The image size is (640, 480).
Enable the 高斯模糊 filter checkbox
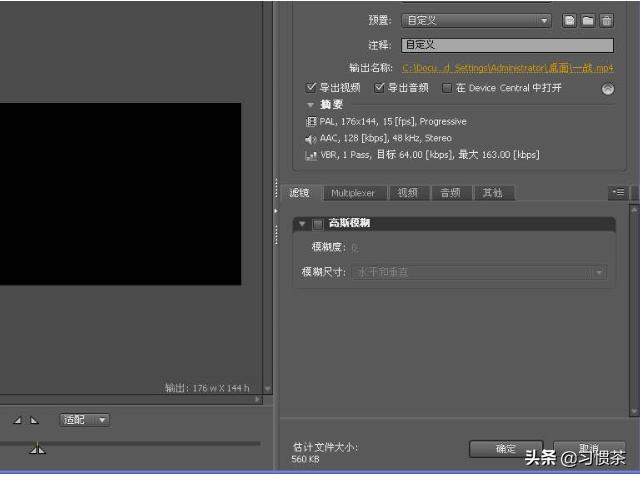318,224
